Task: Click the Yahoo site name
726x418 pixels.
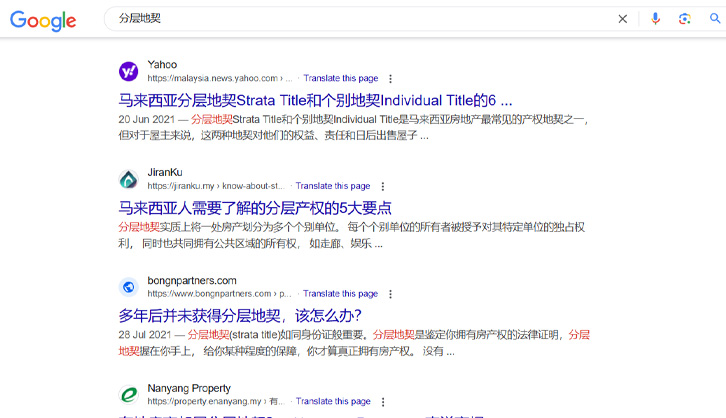Action: click(162, 64)
